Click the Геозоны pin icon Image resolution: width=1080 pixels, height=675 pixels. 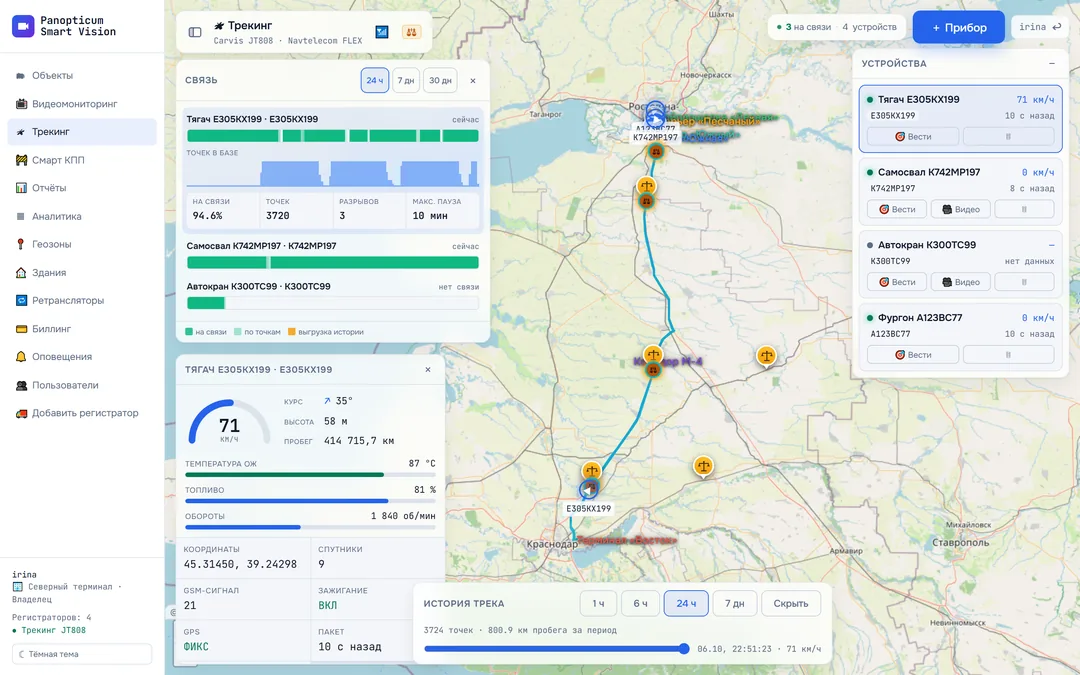pyautogui.click(x=21, y=245)
